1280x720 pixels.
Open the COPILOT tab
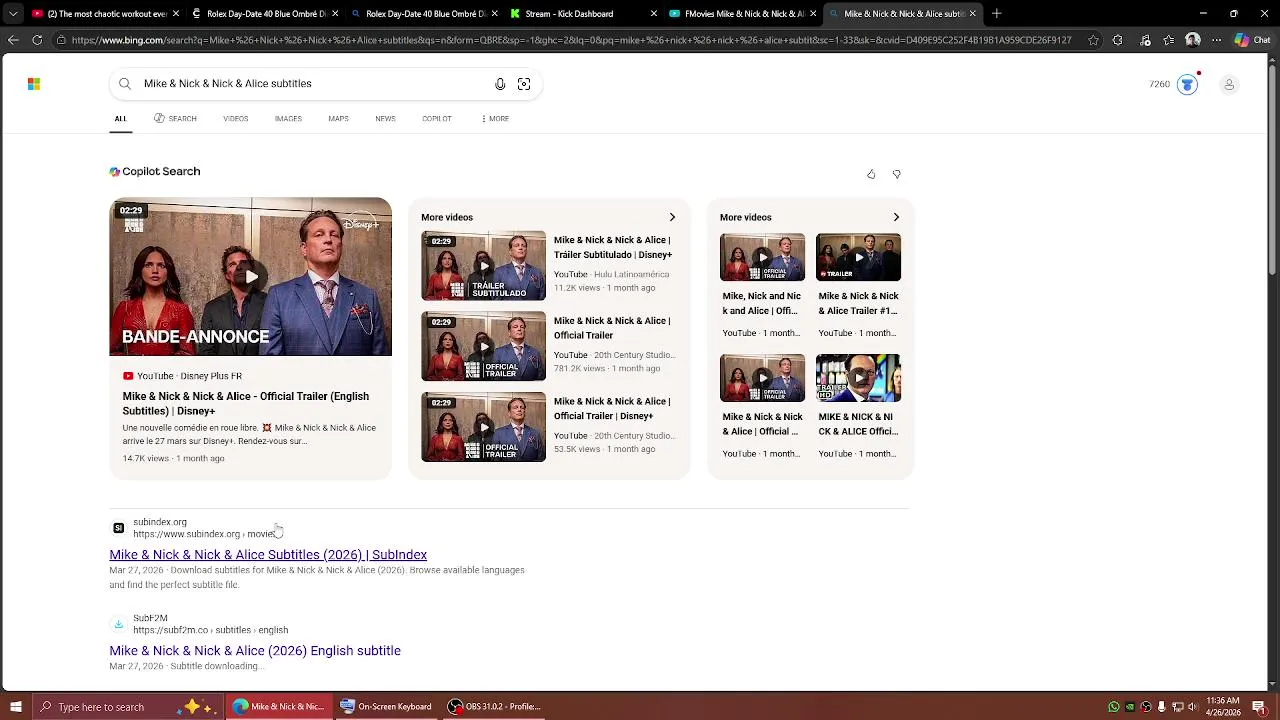[437, 118]
